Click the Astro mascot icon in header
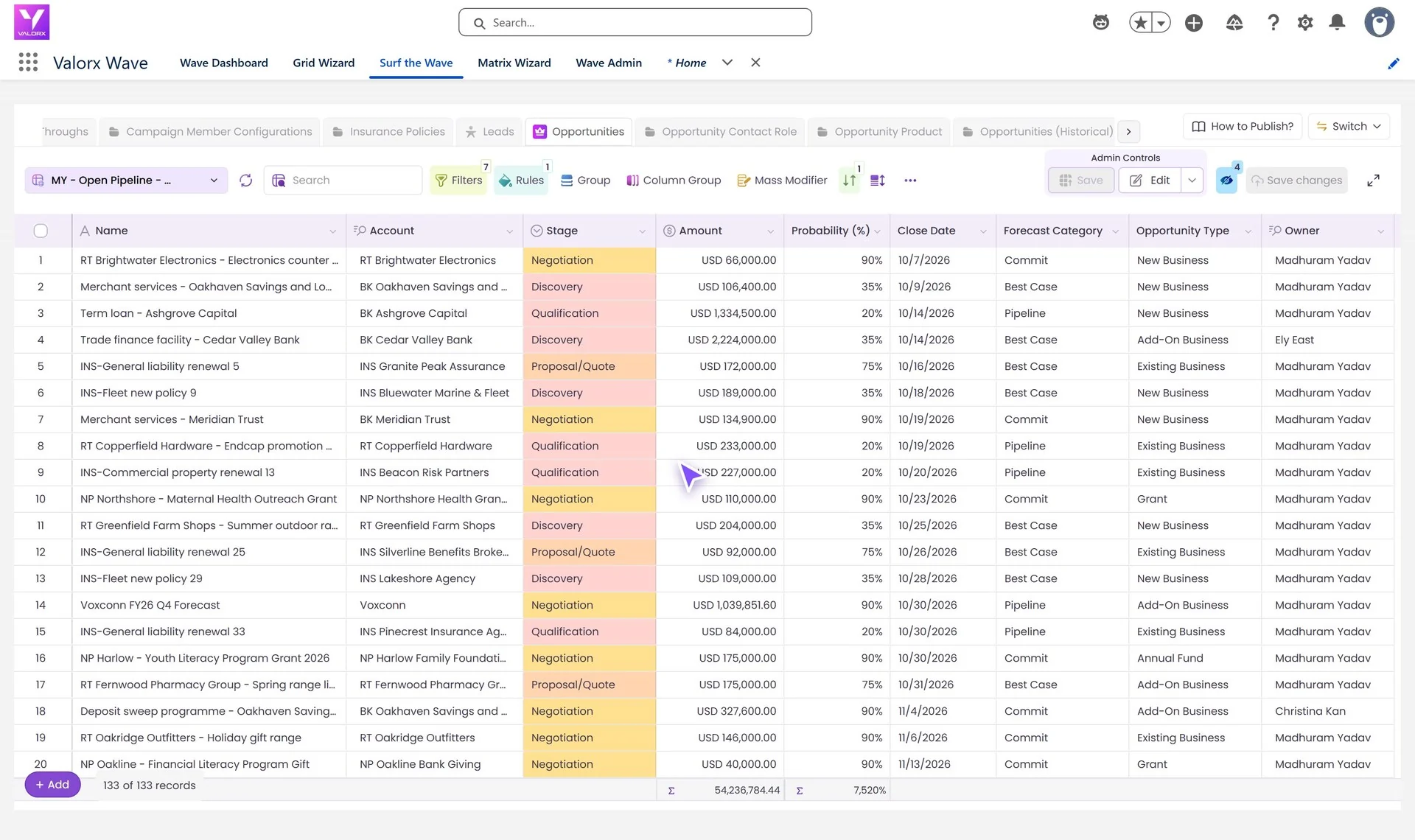The height and width of the screenshot is (840, 1415). [1101, 23]
